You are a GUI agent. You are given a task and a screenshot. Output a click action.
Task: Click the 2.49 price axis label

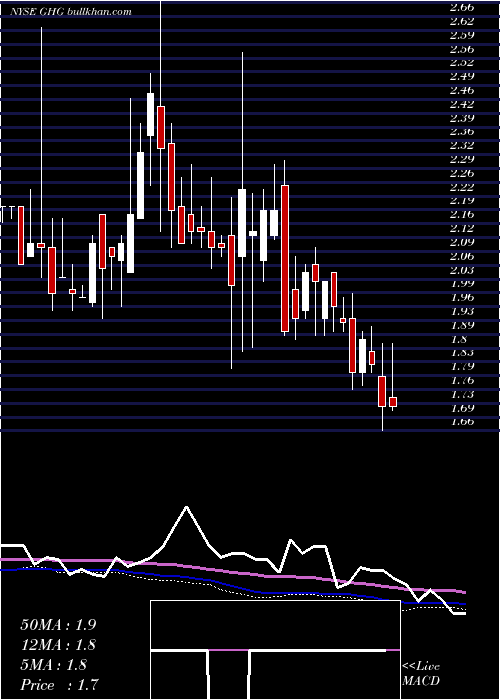[x=461, y=76]
